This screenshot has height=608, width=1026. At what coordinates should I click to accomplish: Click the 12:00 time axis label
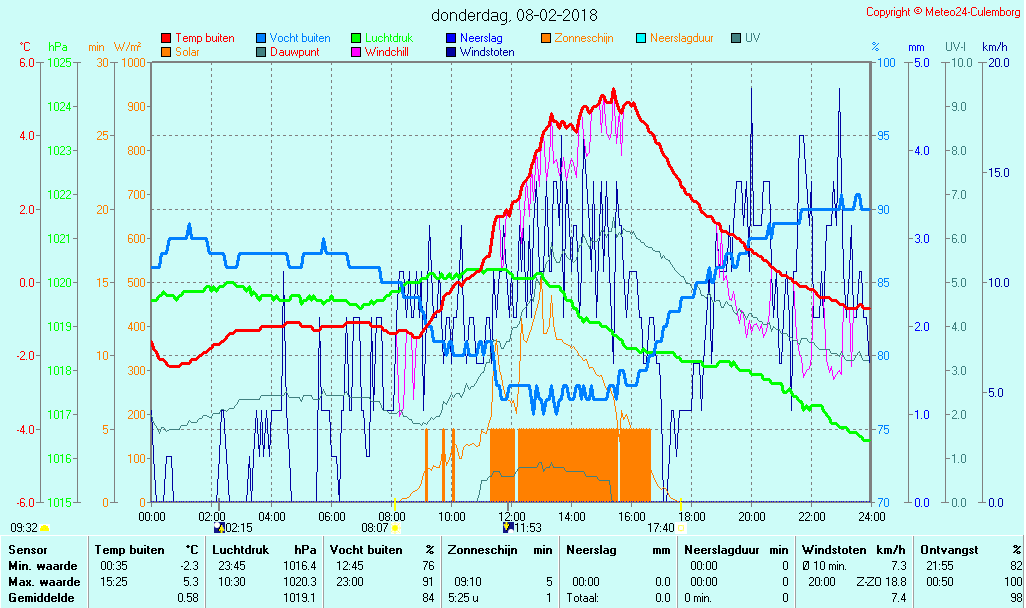(x=511, y=516)
